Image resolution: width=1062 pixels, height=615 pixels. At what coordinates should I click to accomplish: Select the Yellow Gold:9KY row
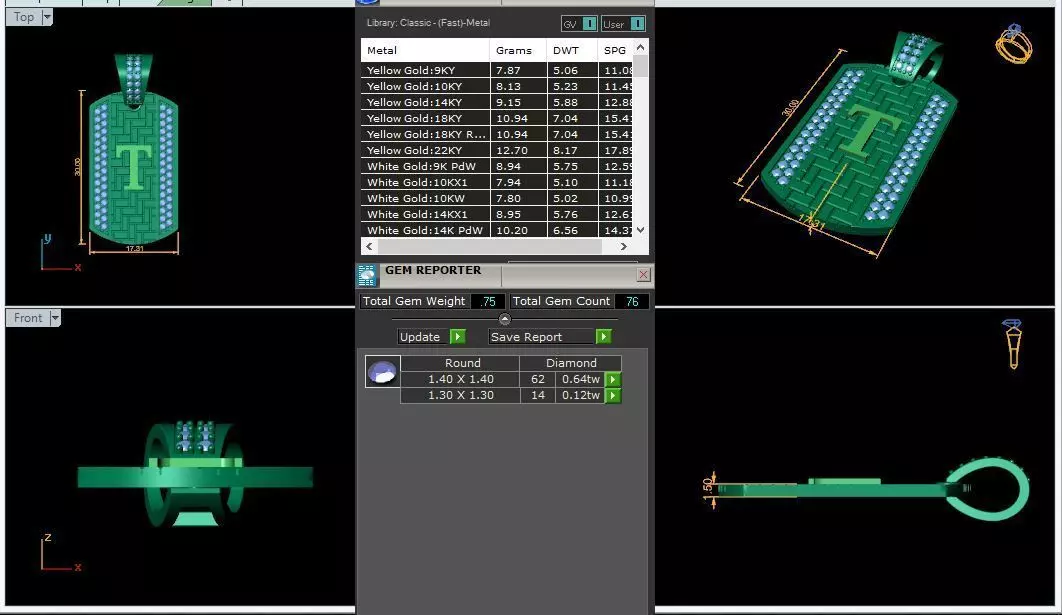coord(497,70)
